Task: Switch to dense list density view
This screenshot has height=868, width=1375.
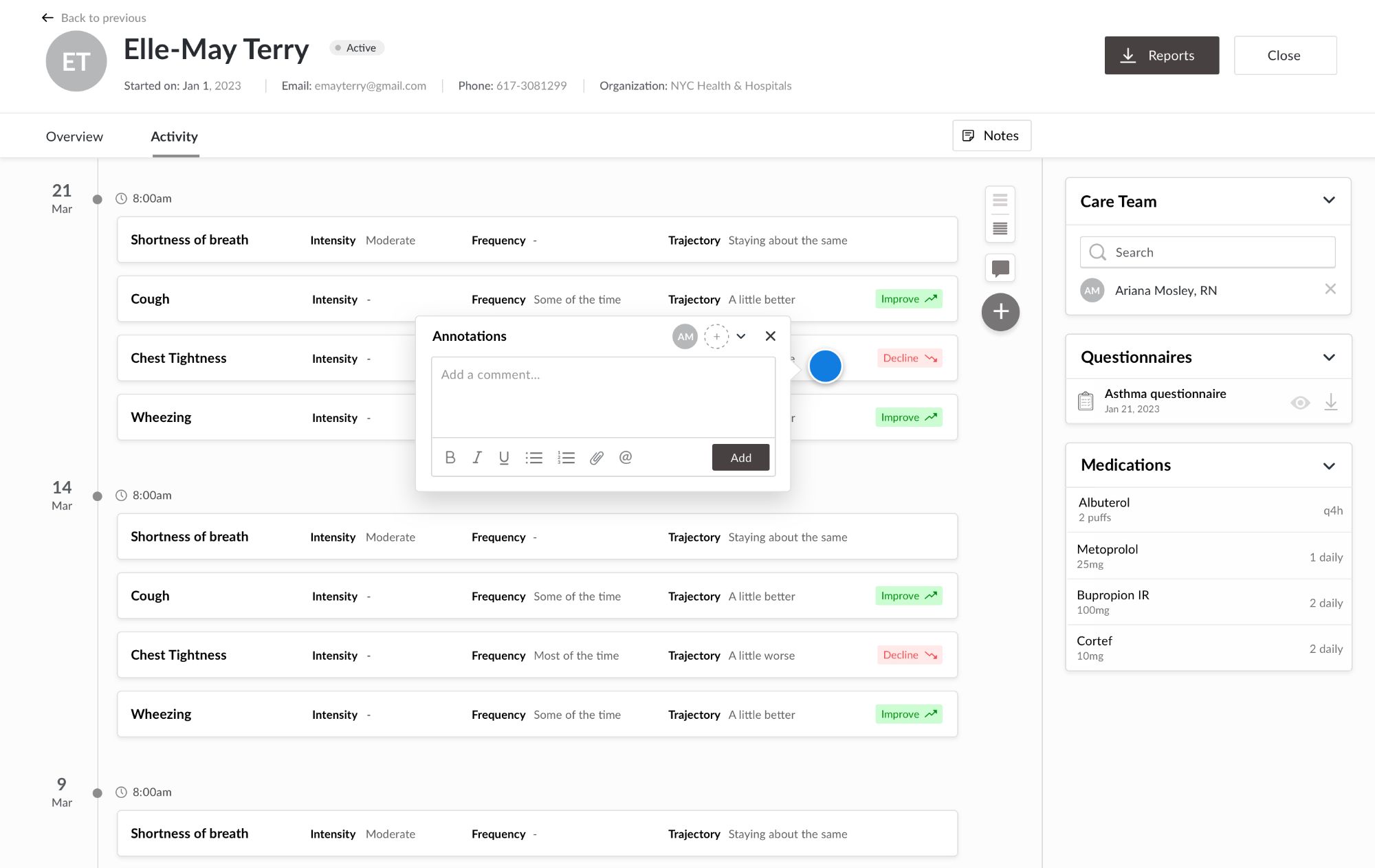Action: point(1000,228)
